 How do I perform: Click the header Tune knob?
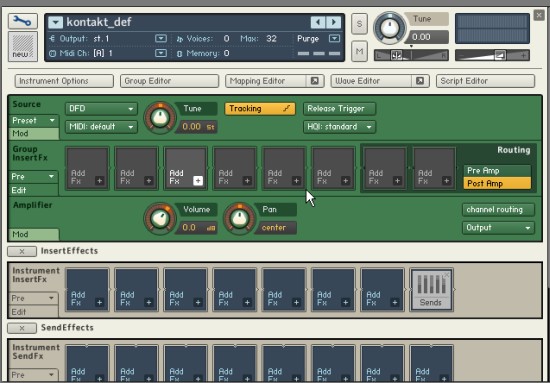(389, 29)
